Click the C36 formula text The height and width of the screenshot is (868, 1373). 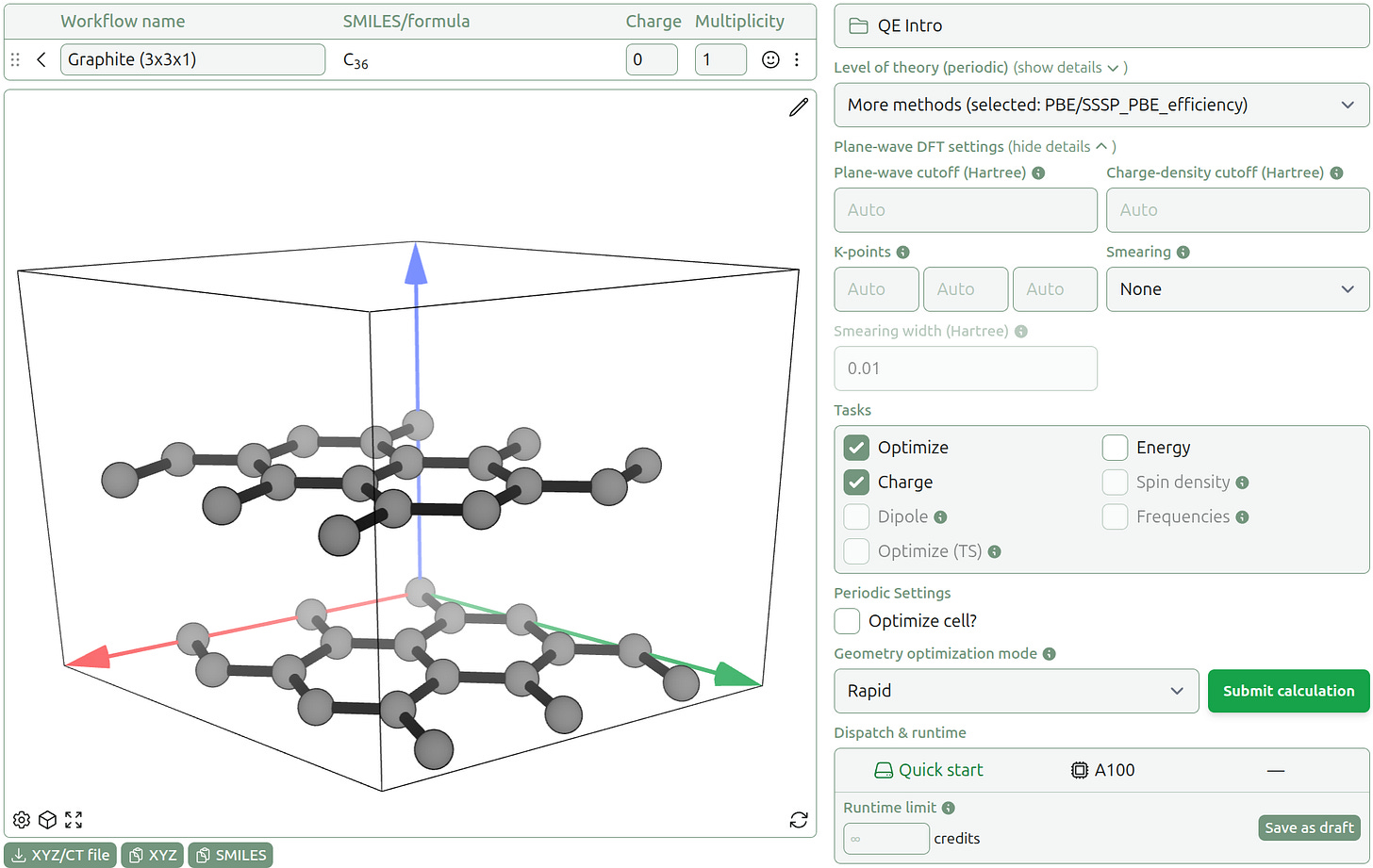tap(356, 61)
